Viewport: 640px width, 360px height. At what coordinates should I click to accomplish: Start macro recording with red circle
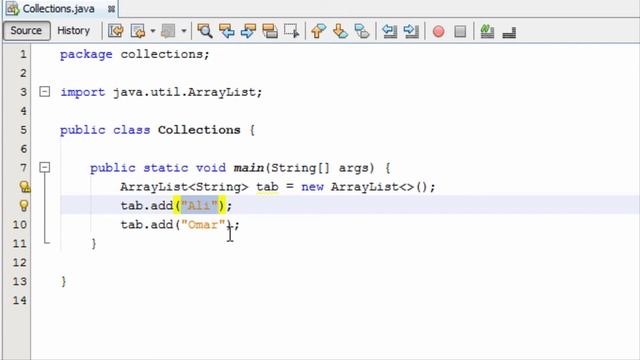[x=438, y=31]
